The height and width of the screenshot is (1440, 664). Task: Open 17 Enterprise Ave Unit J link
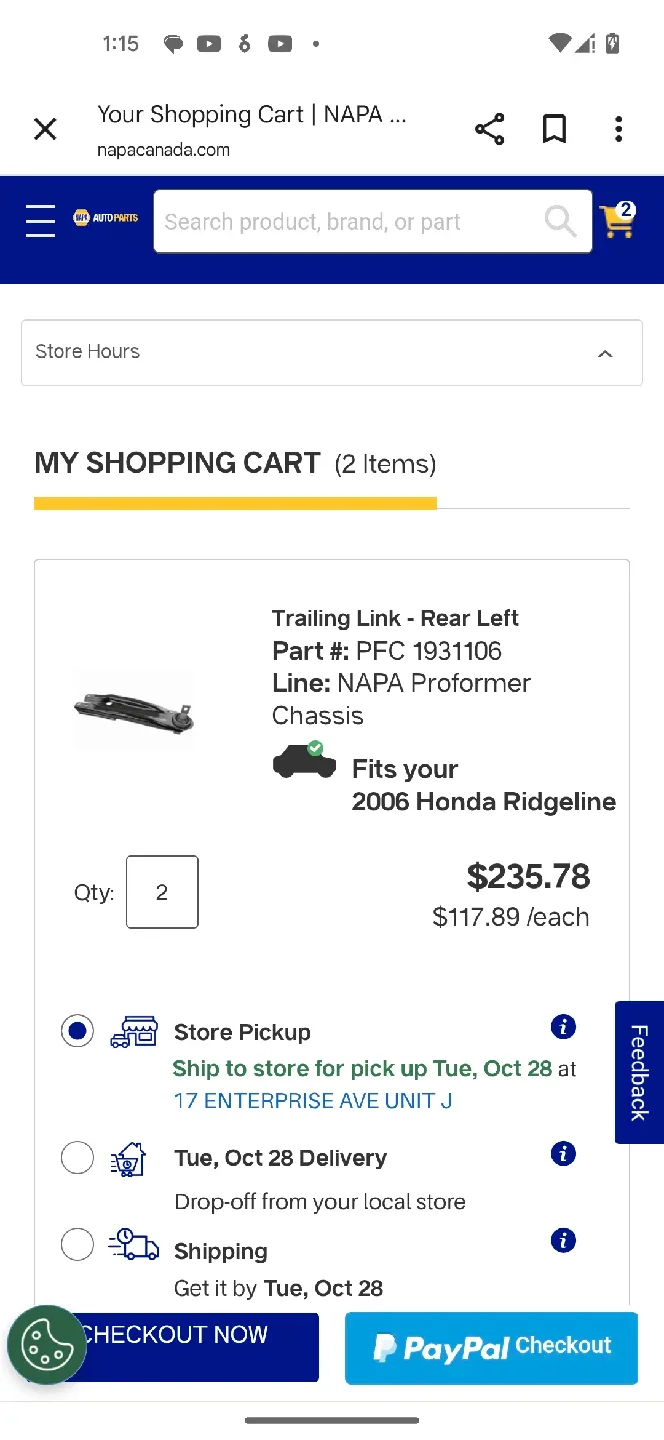(x=312, y=1100)
